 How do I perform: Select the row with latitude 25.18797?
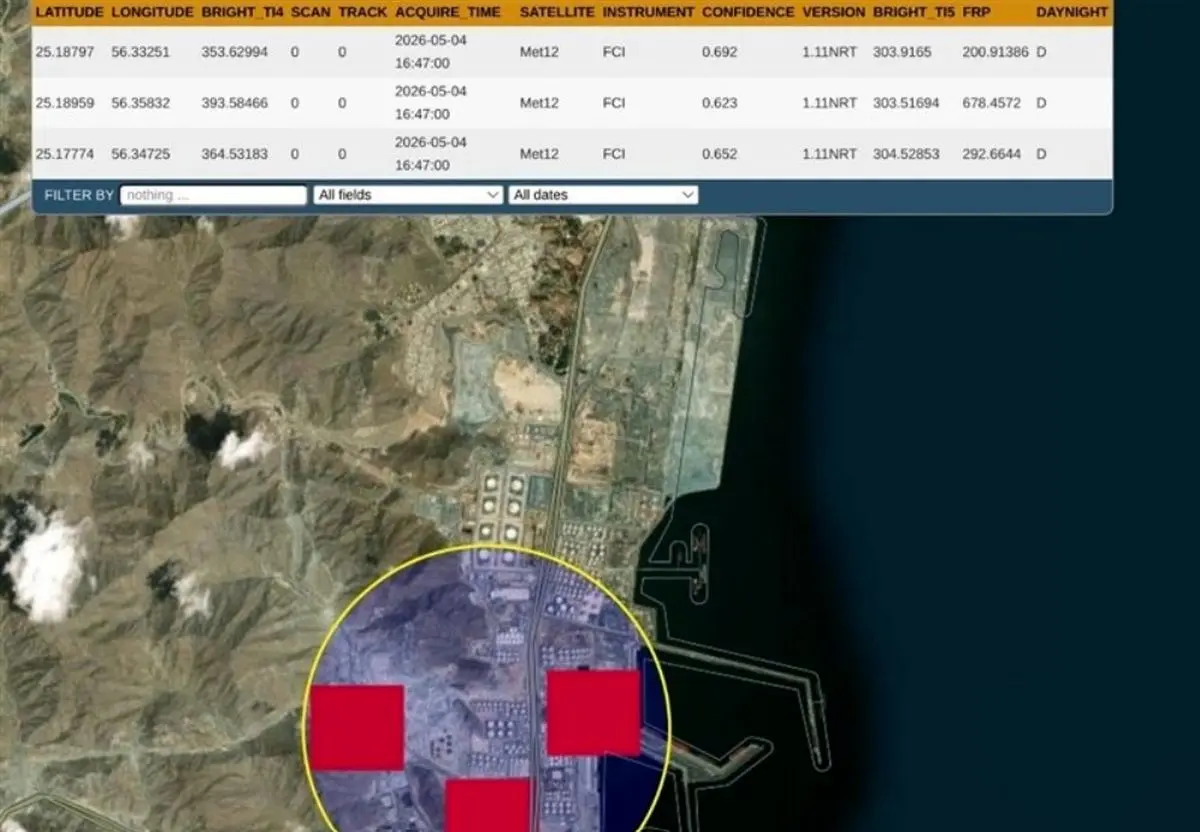[572, 52]
